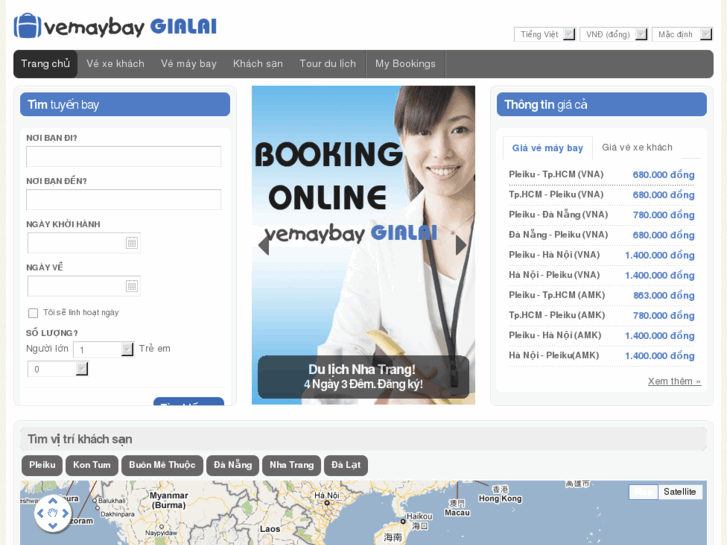This screenshot has height=545, width=727.
Task: Click the Pleiku - Hà Nội (VNA) row
Action: click(x=601, y=255)
